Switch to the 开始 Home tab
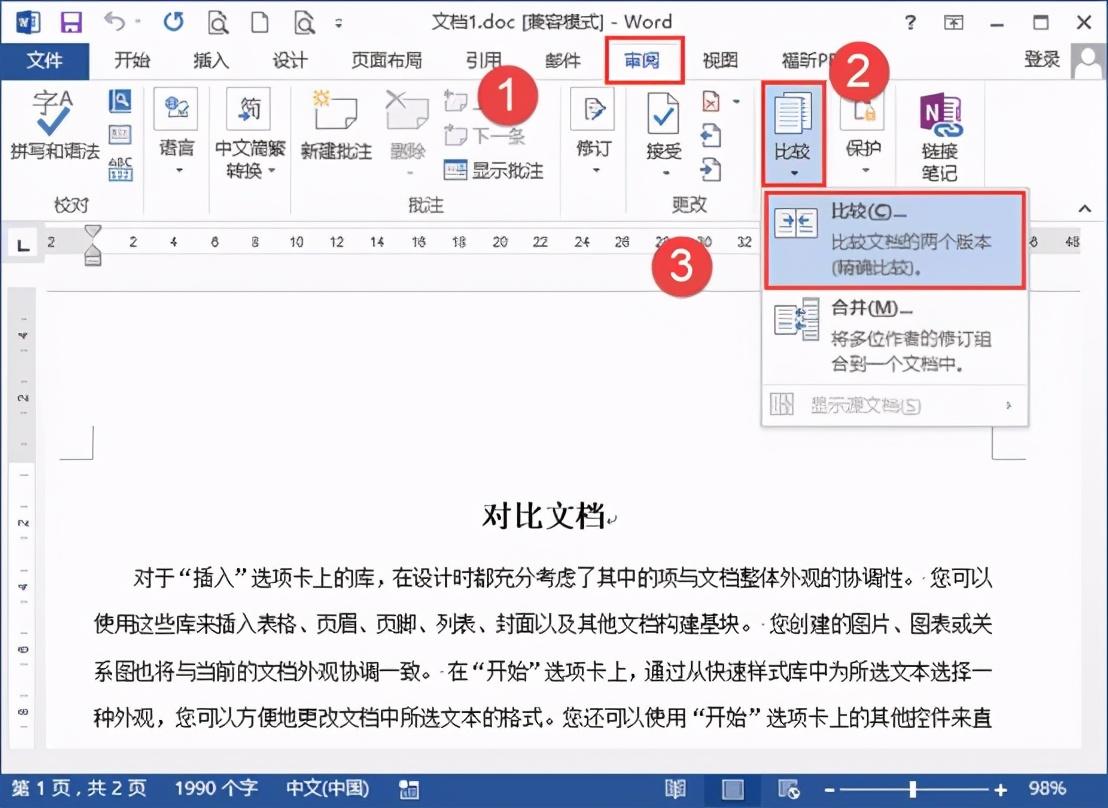The height and width of the screenshot is (808, 1108). [x=133, y=61]
